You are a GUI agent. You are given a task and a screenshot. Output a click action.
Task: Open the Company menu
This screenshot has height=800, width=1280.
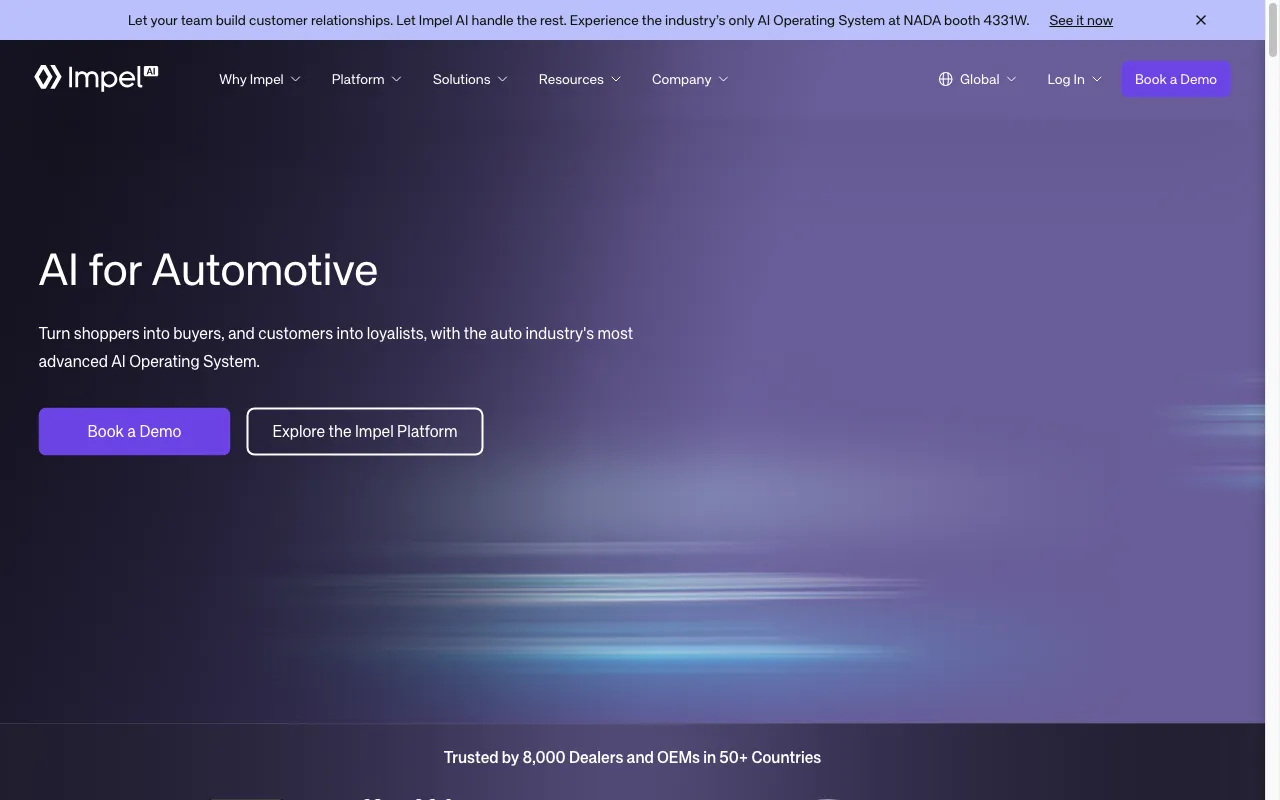pos(681,79)
